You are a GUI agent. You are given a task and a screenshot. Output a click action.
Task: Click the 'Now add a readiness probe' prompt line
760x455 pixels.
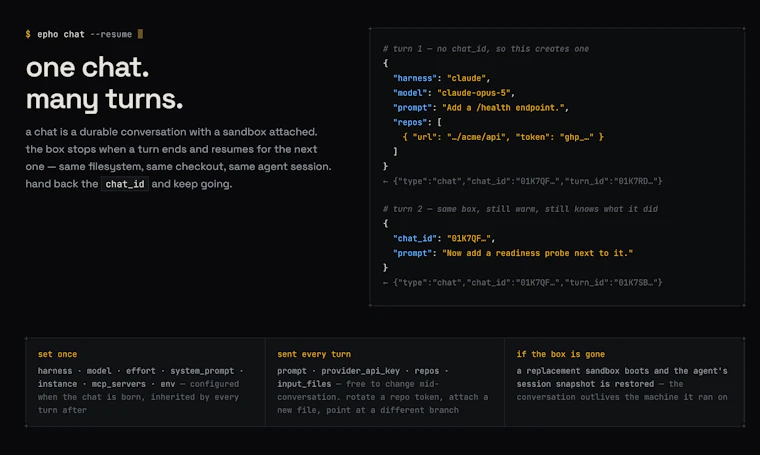pos(513,253)
